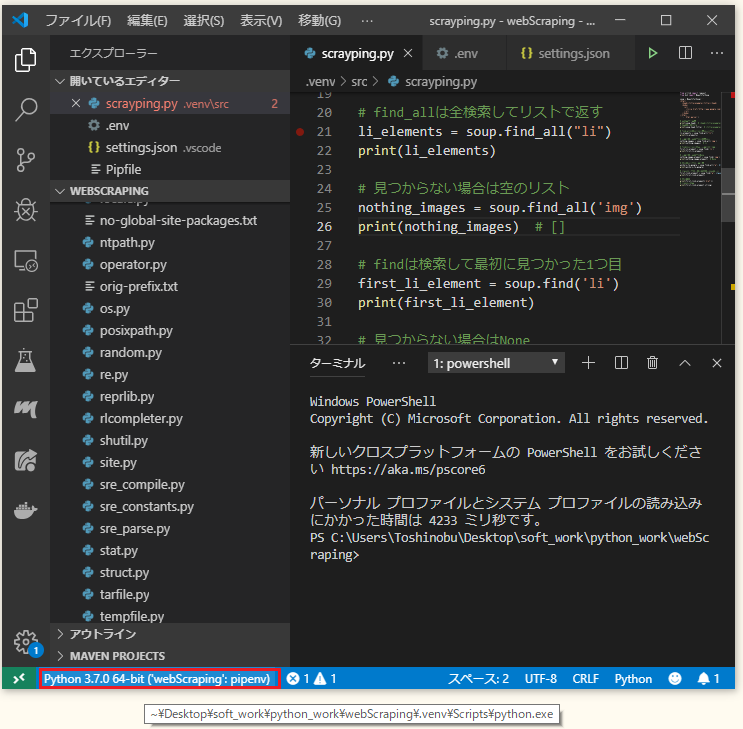Image resolution: width=743 pixels, height=729 pixels.
Task: Open the Live Share arrow icon
Action: tap(26, 460)
